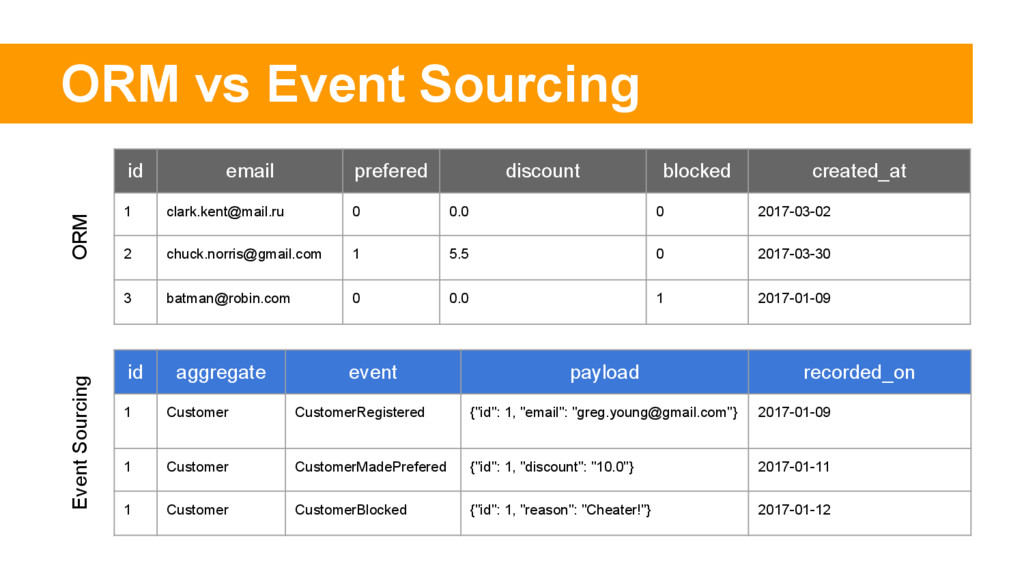Select the 'blocked' column header

(x=697, y=171)
